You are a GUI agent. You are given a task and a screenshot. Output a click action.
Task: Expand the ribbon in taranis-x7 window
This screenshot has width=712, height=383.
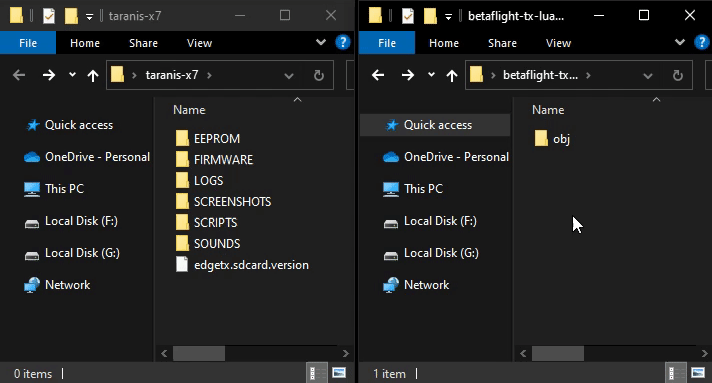(321, 43)
